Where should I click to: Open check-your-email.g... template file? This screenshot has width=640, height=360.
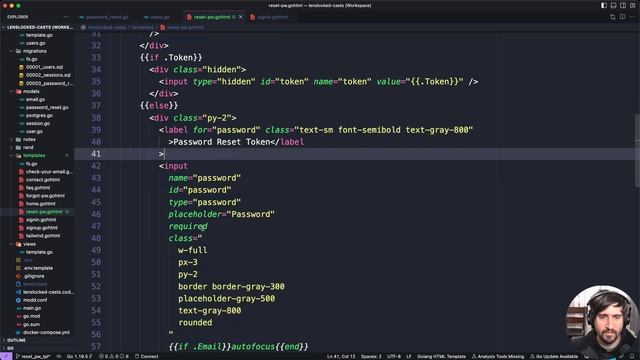point(49,172)
